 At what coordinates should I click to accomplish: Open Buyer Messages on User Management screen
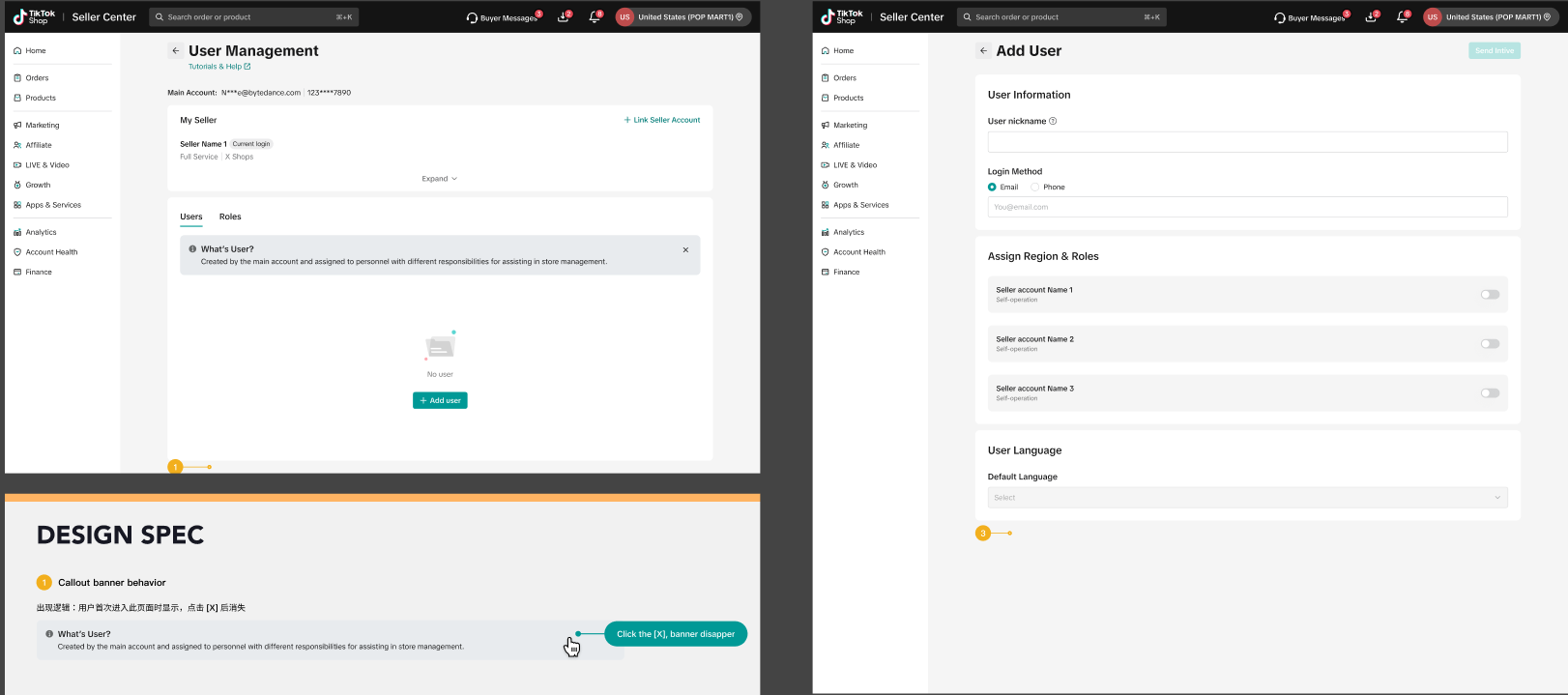503,17
